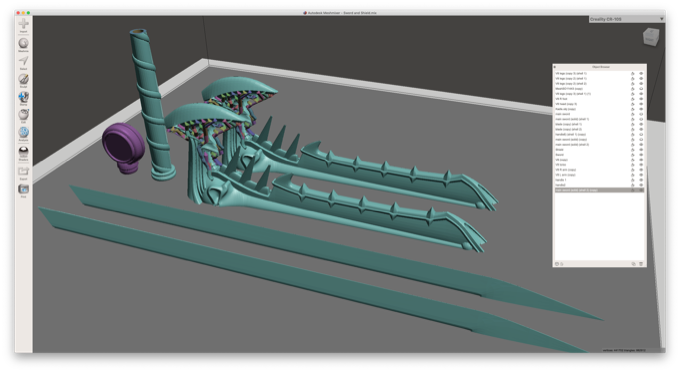Image resolution: width=680 pixels, height=372 pixels.
Task: Launch the Analysis tool
Action: [x=23, y=132]
